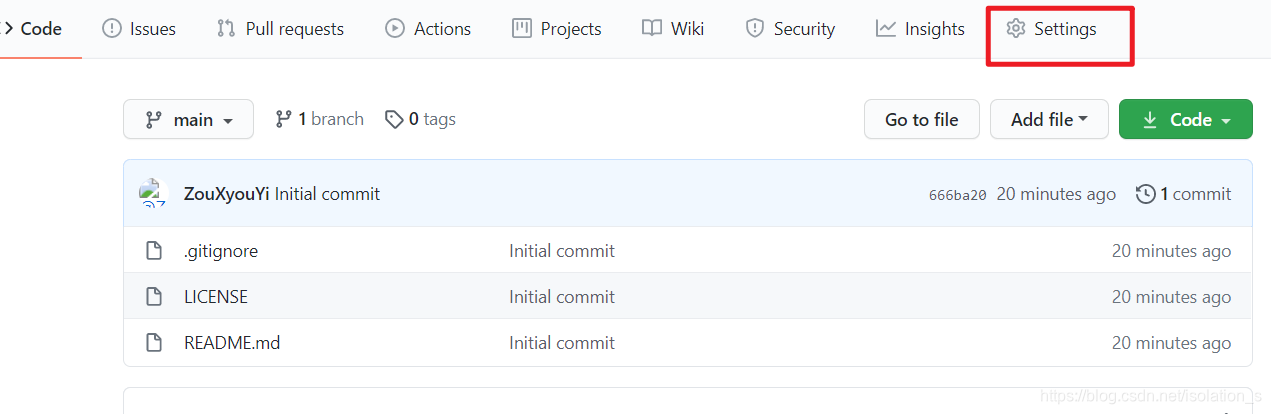Open Initial commit message in LICENSE row
This screenshot has width=1271, height=414.
pyautogui.click(x=562, y=297)
